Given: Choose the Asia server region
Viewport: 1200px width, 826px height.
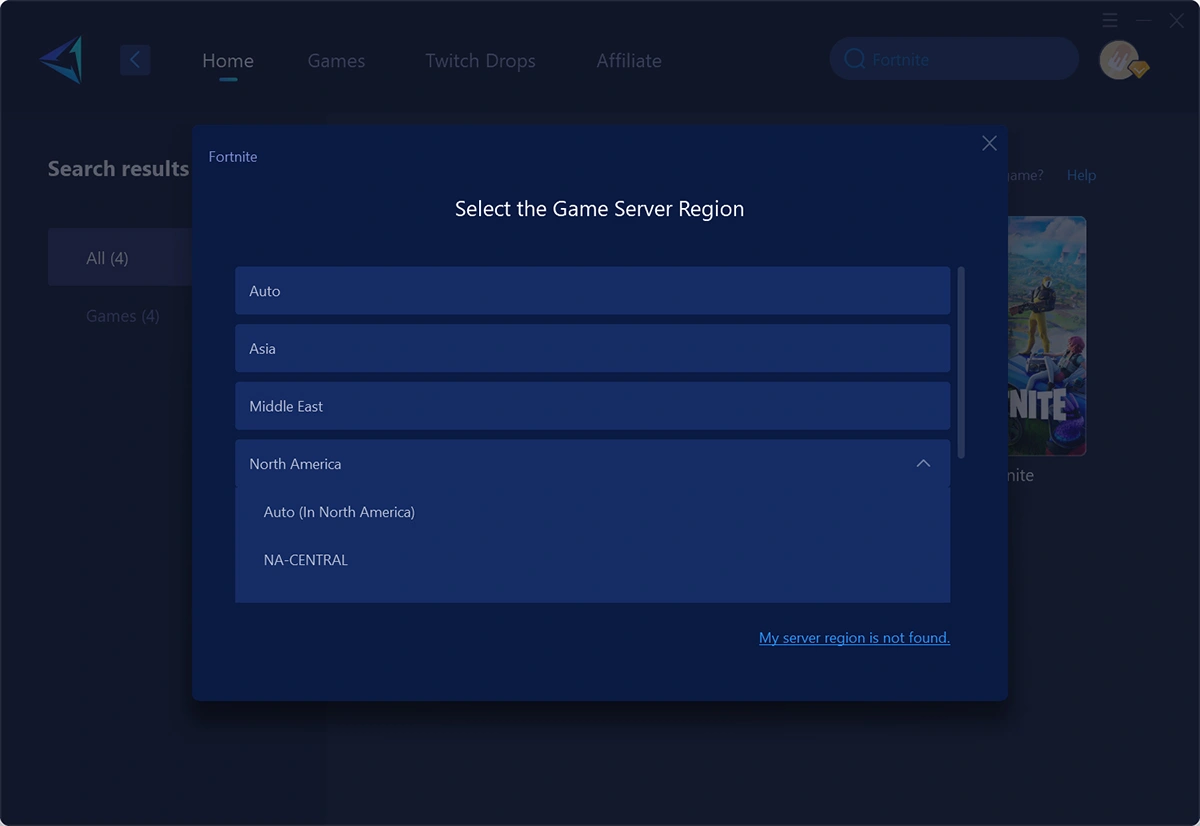Looking at the screenshot, I should [592, 349].
